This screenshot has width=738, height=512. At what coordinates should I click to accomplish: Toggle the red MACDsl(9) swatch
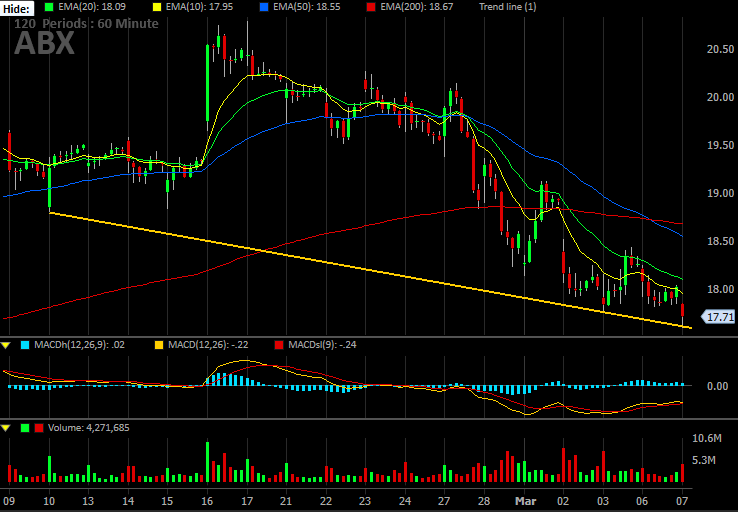pyautogui.click(x=279, y=345)
